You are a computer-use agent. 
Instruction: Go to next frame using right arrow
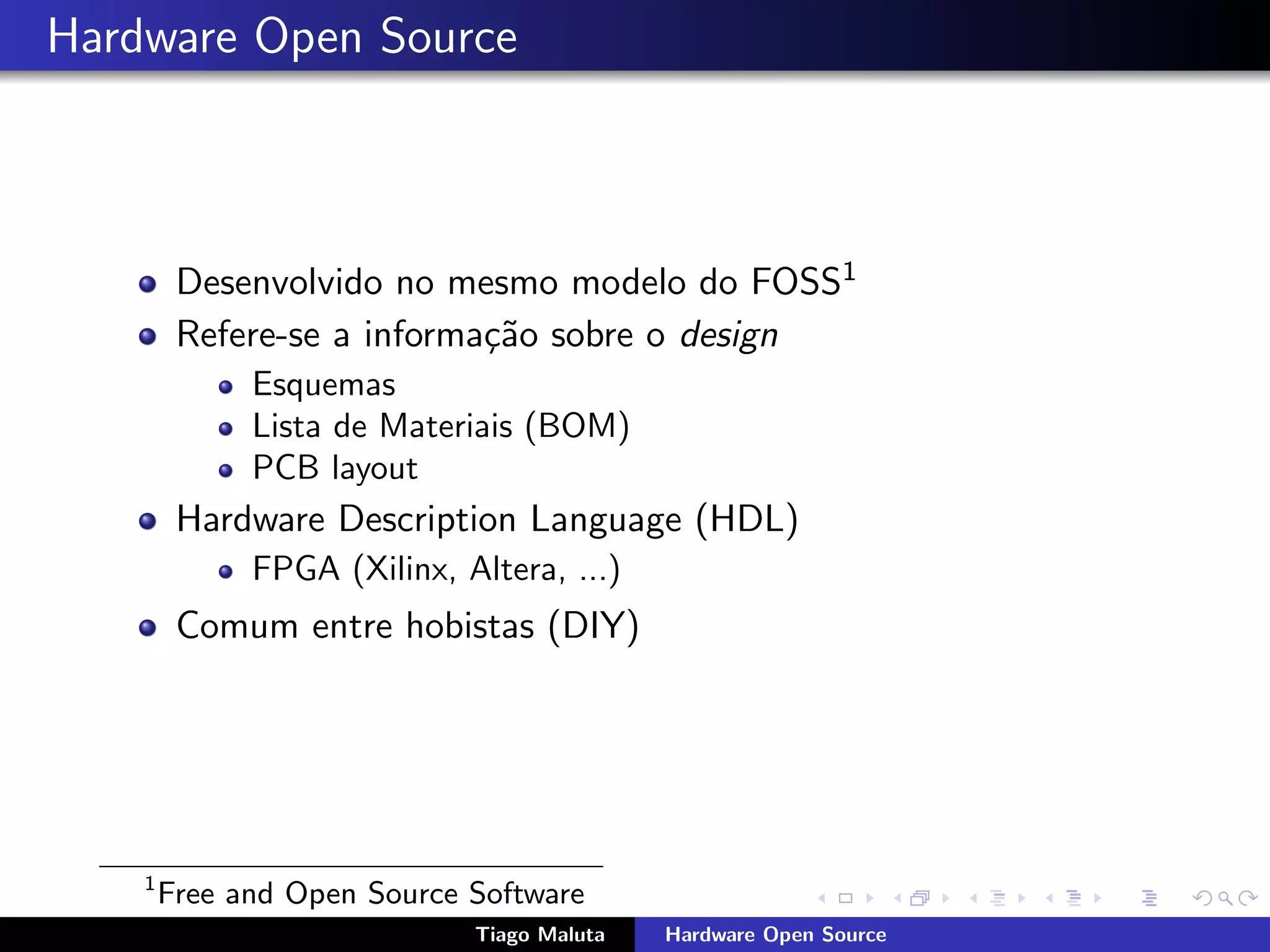click(946, 898)
